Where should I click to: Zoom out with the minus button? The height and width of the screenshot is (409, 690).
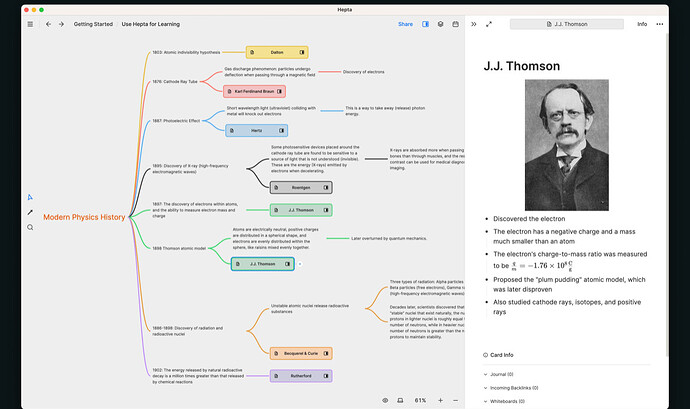point(455,401)
